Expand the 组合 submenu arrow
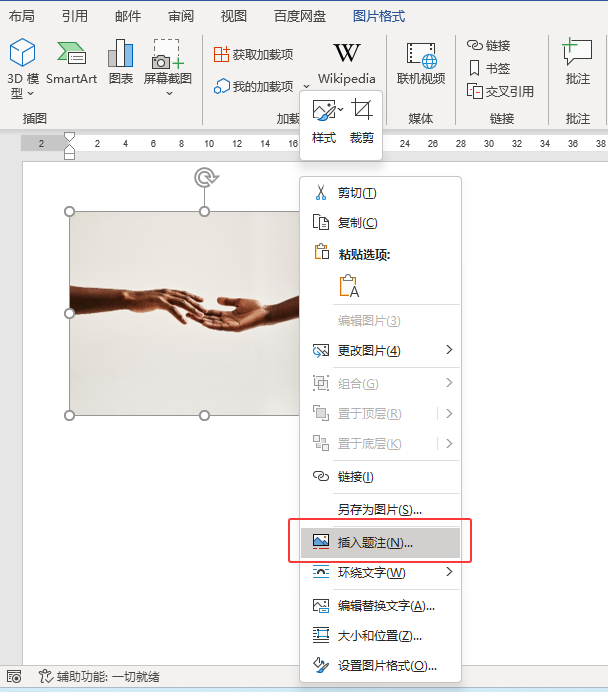 click(x=449, y=383)
